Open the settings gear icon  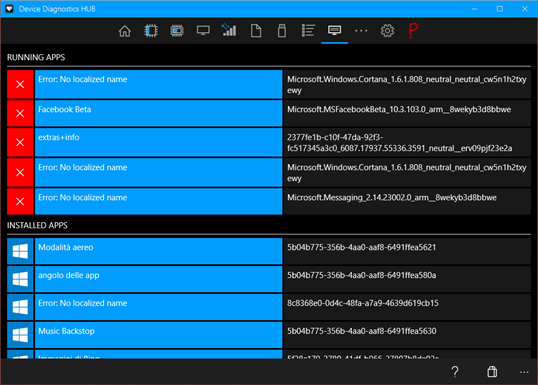pyautogui.click(x=387, y=31)
